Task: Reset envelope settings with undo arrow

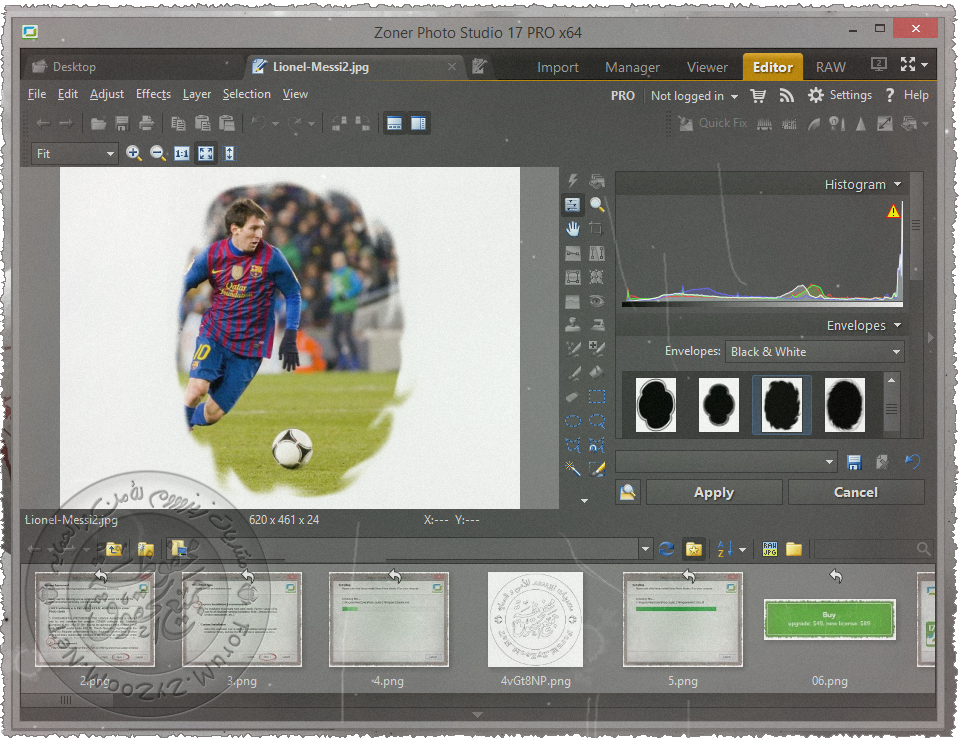Action: [912, 462]
